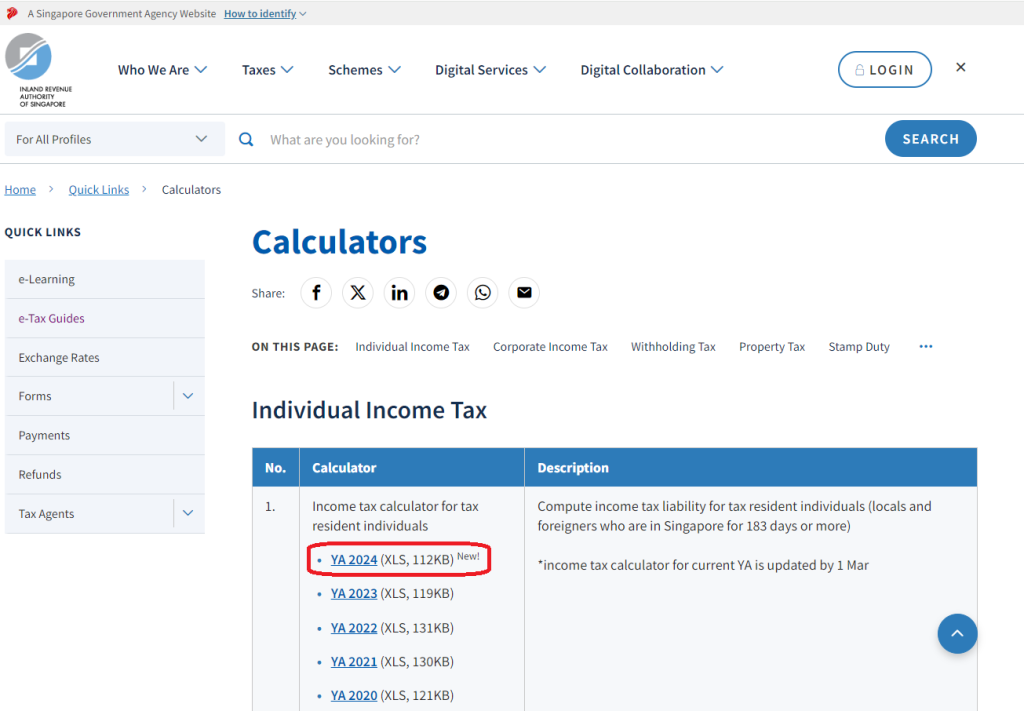Close the search bar with X
1024x711 pixels.
pos(961,67)
